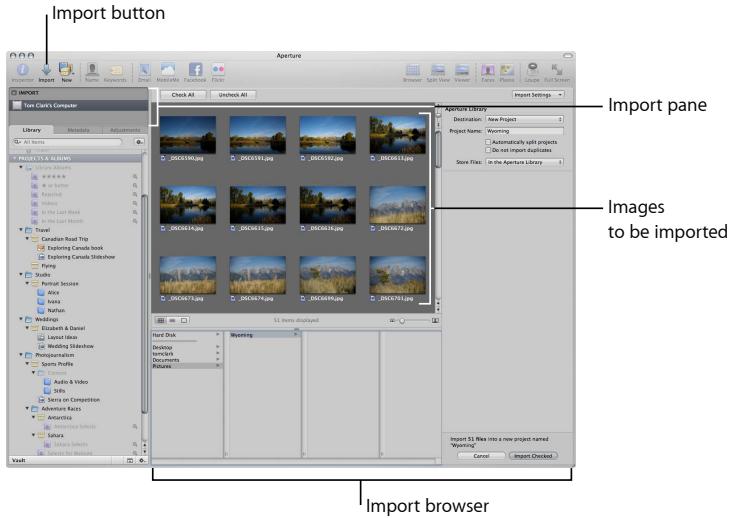Viewport: 732px width, 518px height.
Task: Toggle checkbox for _DSC6592.jpg
Action: pyautogui.click(x=303, y=158)
